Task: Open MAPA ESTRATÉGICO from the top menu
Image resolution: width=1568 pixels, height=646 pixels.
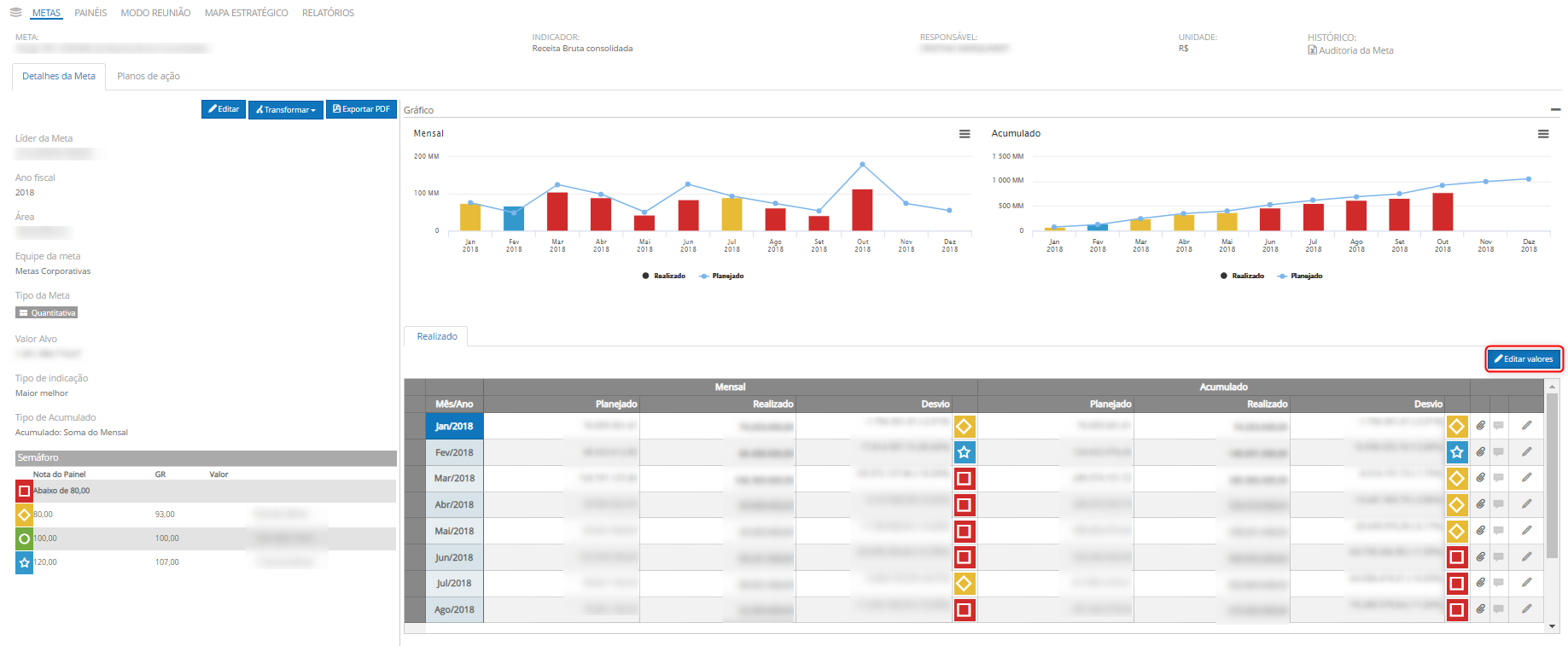Action: 247,13
